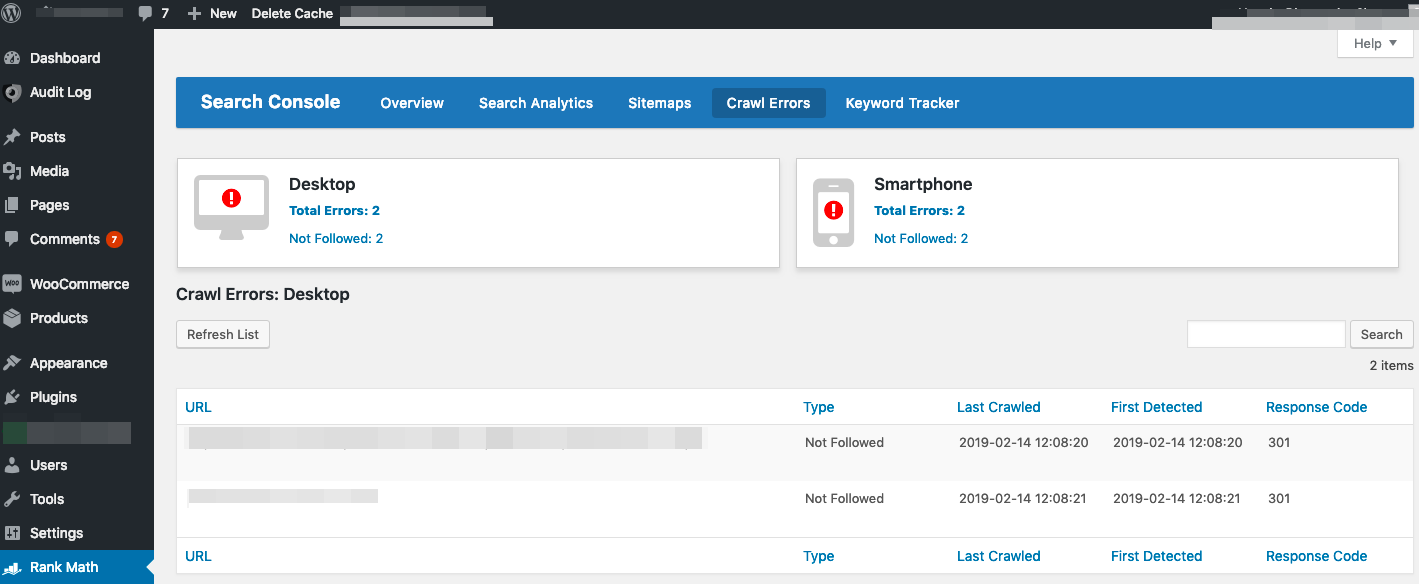The height and width of the screenshot is (584, 1419).
Task: Go to the Sitemaps tab
Action: point(660,103)
